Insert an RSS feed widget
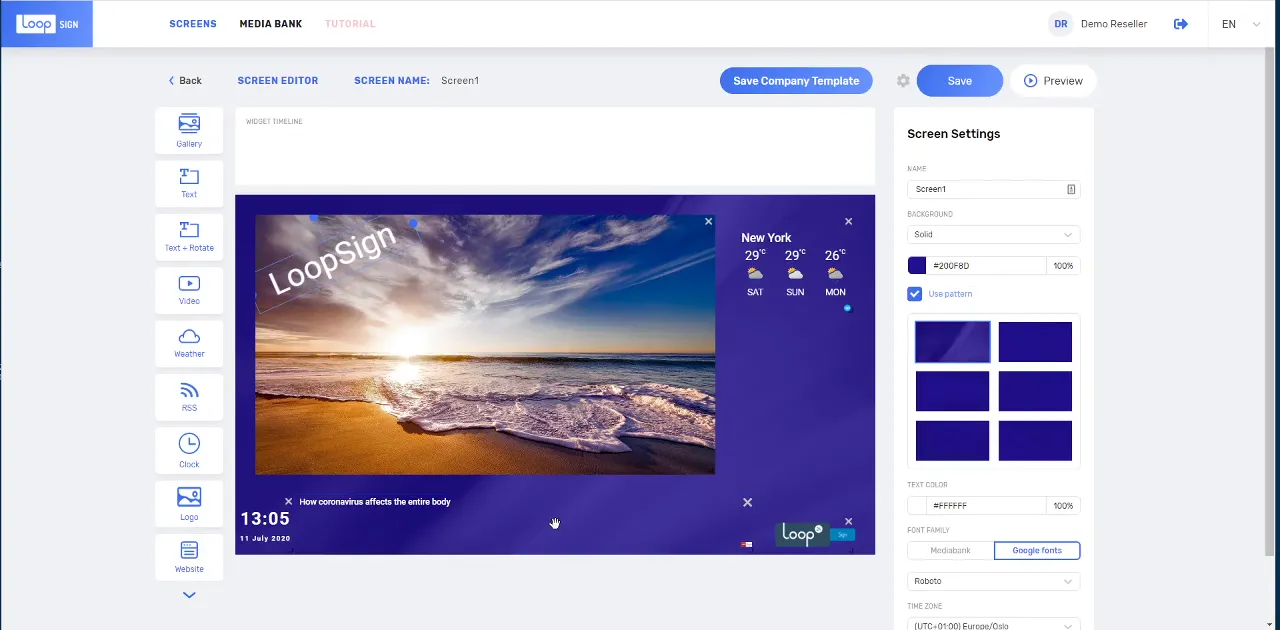Viewport: 1280px width, 630px height. click(x=189, y=397)
